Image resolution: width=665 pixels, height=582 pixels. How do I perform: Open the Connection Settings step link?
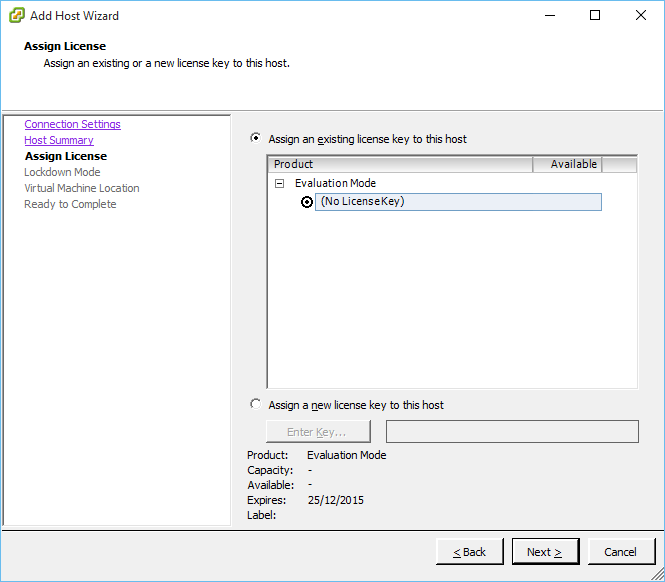click(73, 124)
